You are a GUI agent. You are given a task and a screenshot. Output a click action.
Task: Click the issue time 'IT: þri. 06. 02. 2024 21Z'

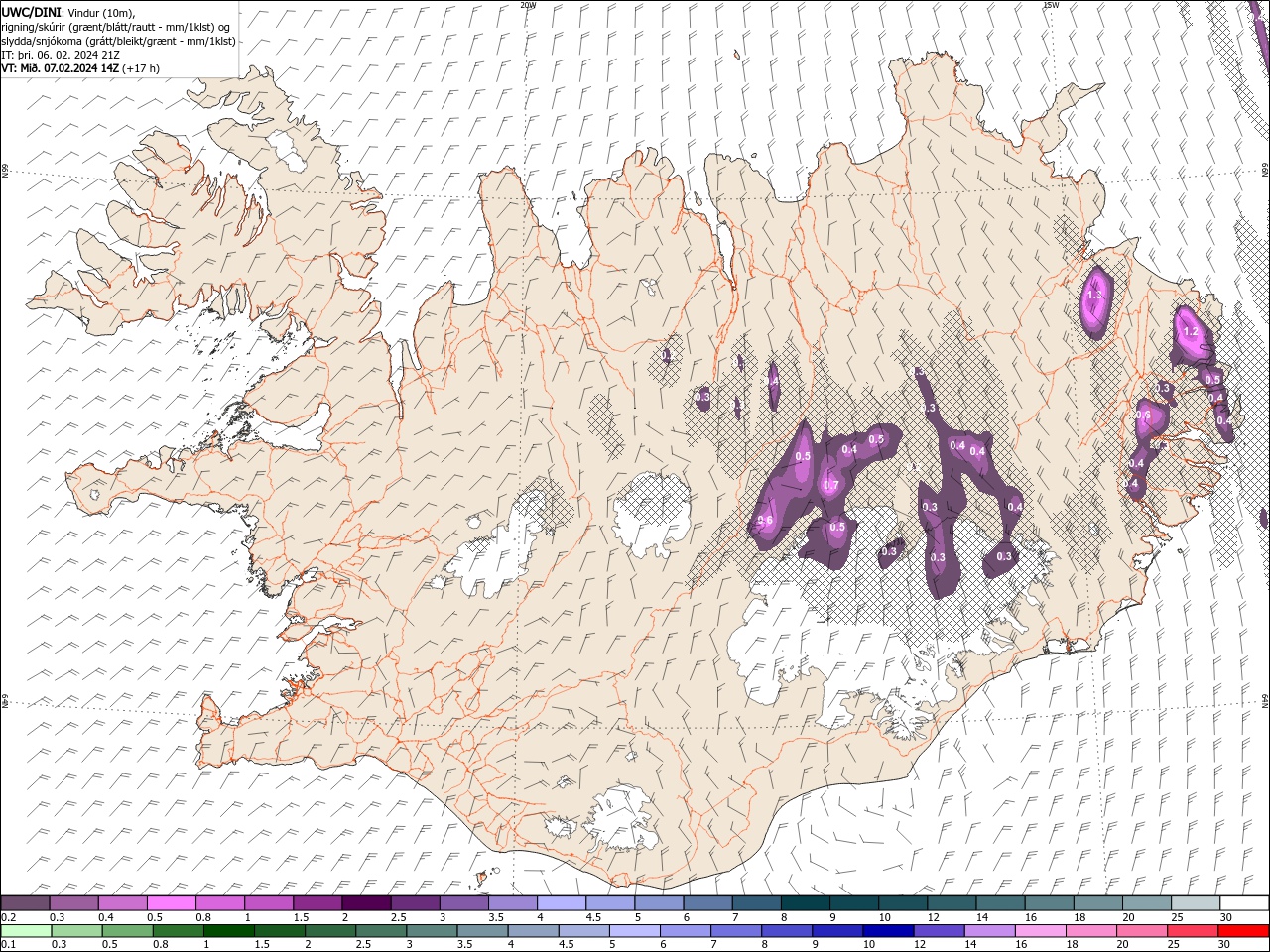[x=61, y=55]
